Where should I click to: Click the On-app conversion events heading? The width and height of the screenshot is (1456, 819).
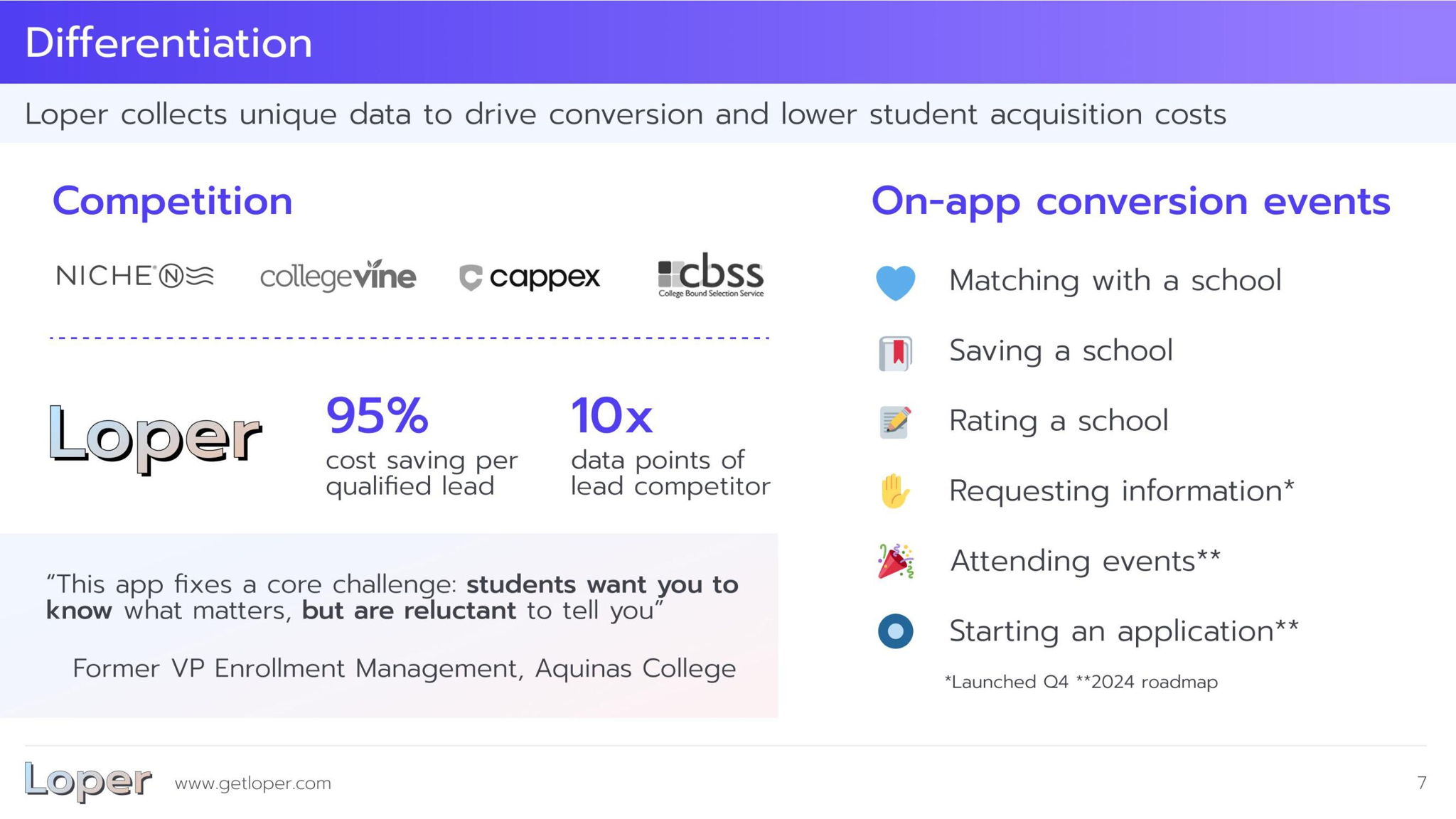[x=1130, y=201]
